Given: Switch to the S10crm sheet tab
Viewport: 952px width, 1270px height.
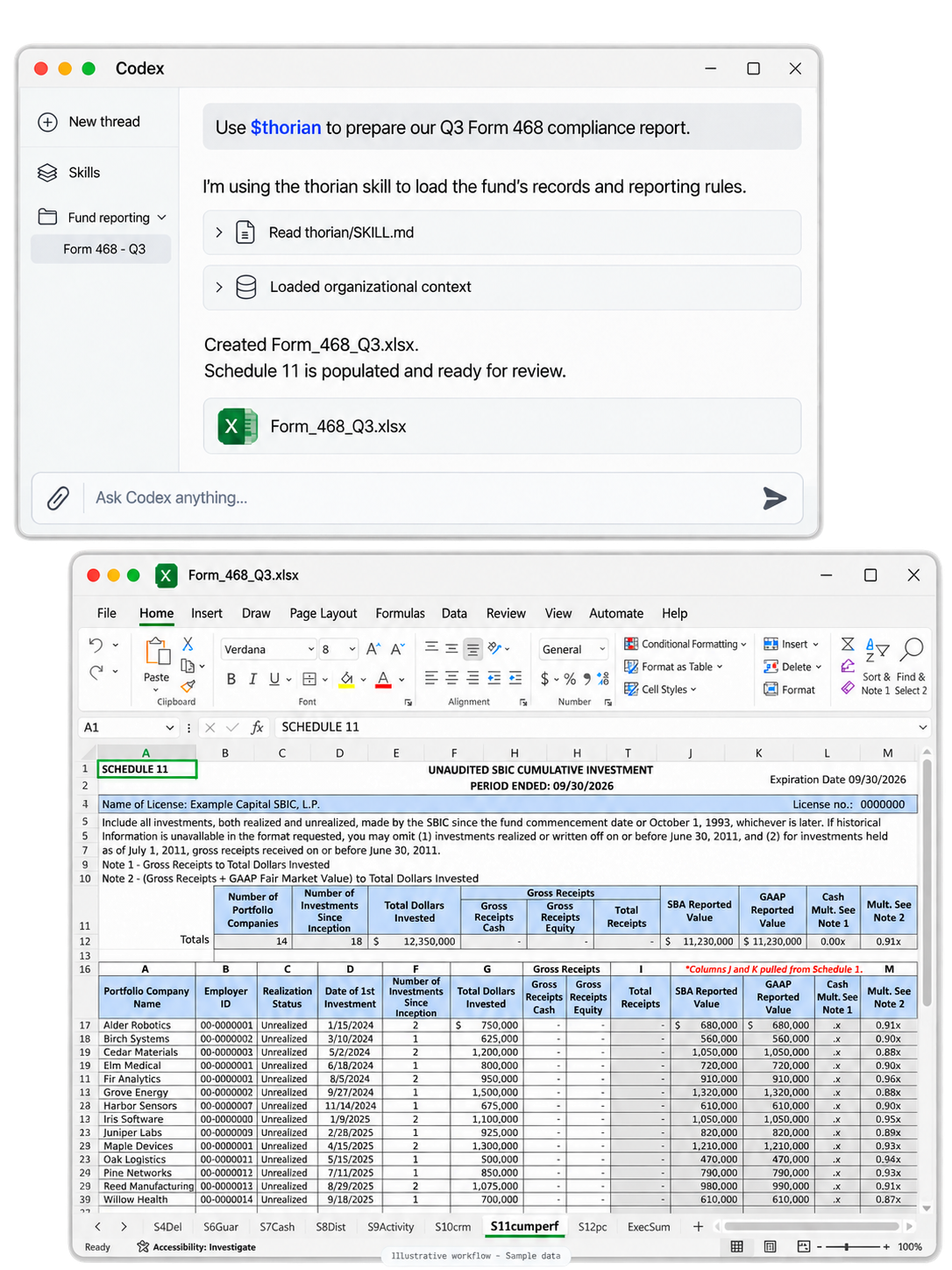Looking at the screenshot, I should click(453, 1227).
